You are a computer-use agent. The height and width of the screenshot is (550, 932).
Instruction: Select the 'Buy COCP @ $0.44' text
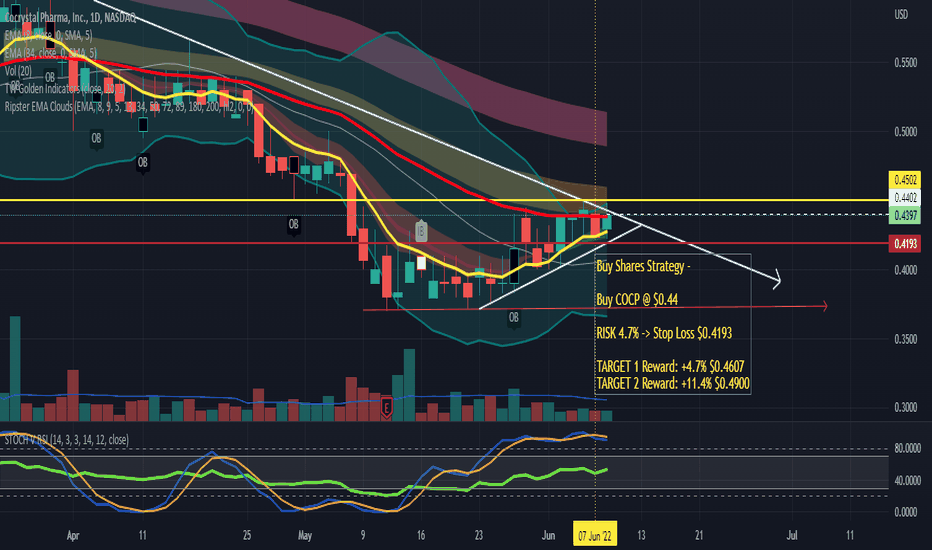click(637, 299)
